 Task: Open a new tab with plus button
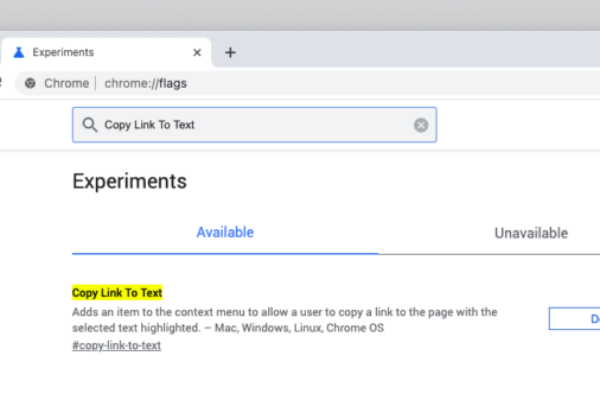[230, 52]
